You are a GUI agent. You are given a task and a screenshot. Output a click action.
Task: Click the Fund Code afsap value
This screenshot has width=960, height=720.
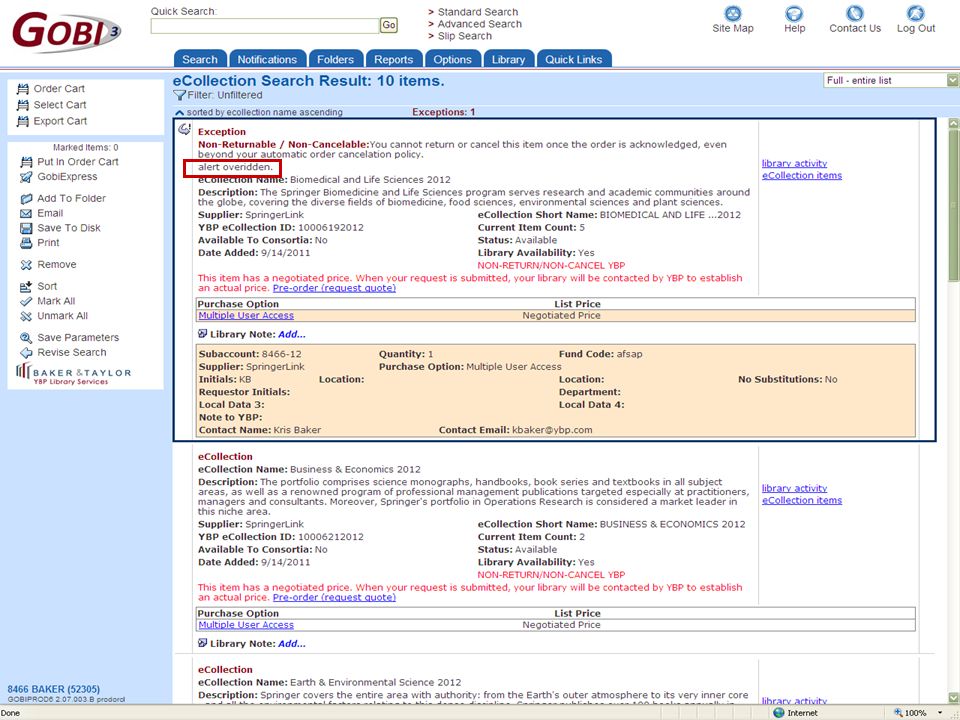tap(629, 354)
